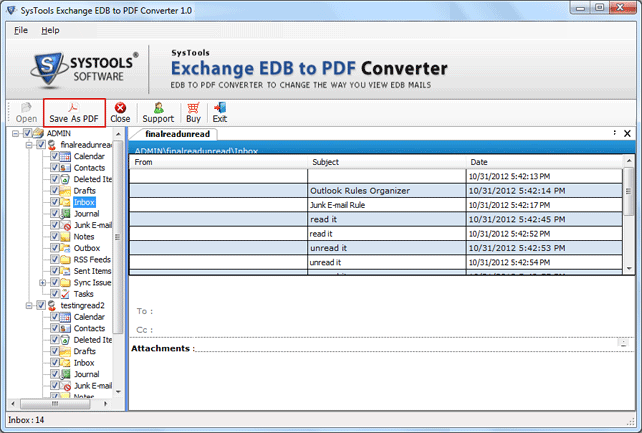Click folder tree scroll right arrow
The width and height of the screenshot is (642, 433).
point(106,404)
